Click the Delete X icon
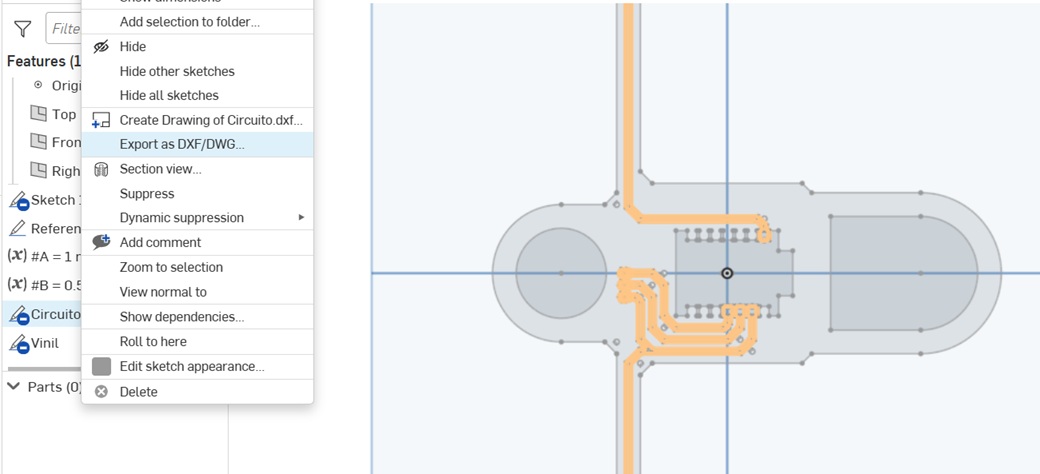Screen dimensions: 1040x474 coord(101,392)
